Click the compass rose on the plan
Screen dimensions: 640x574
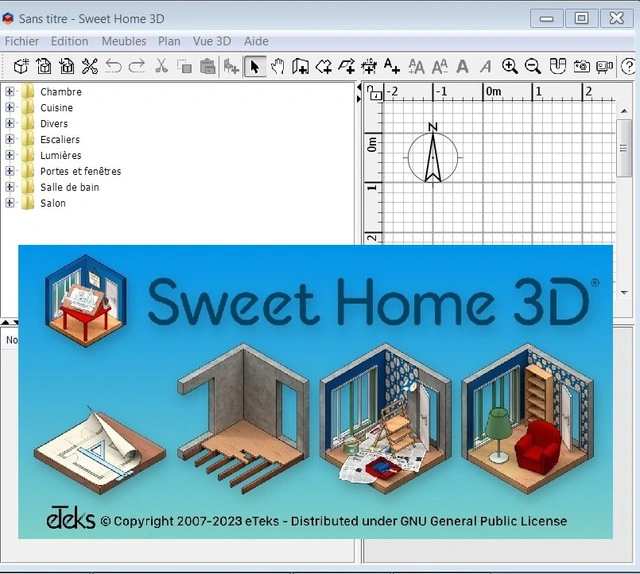pos(432,157)
